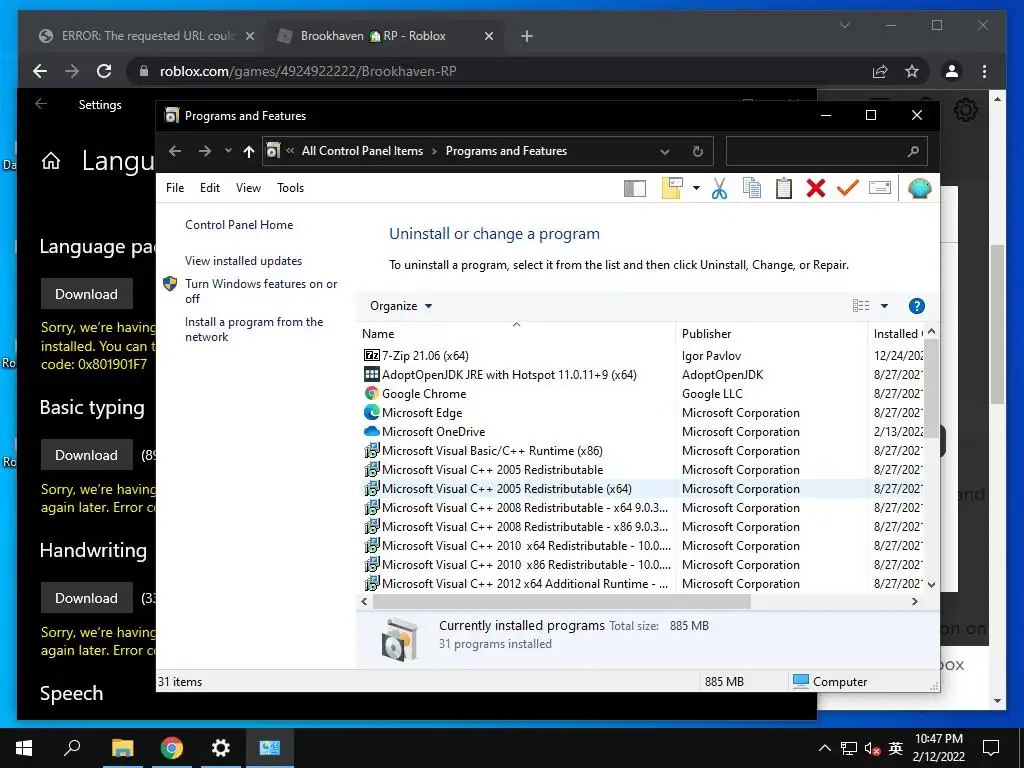Click the Chrome taskbar icon
1024x768 pixels.
(172, 748)
